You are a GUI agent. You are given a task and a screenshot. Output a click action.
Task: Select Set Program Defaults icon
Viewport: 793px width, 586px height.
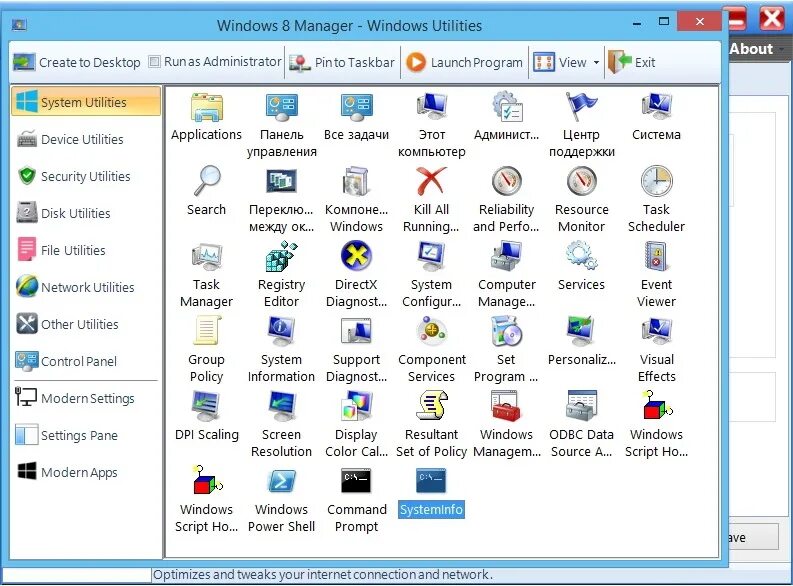(x=507, y=331)
